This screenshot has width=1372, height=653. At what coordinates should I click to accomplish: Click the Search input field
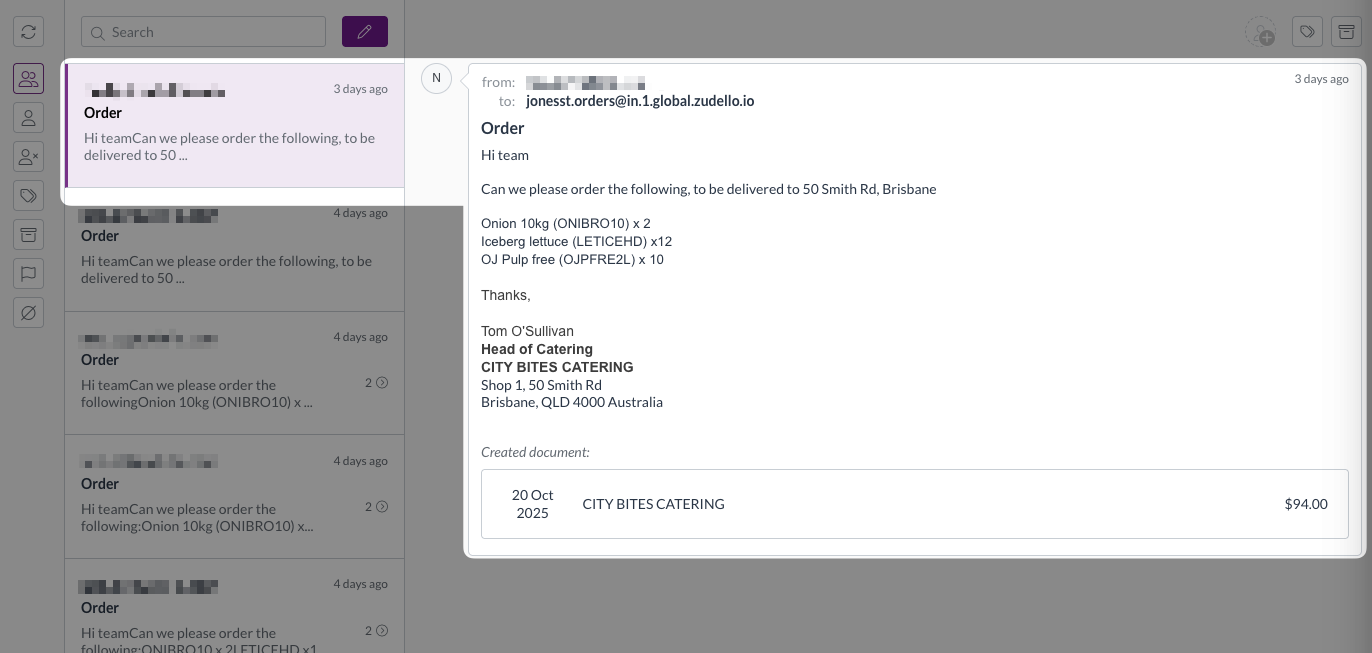coord(204,32)
